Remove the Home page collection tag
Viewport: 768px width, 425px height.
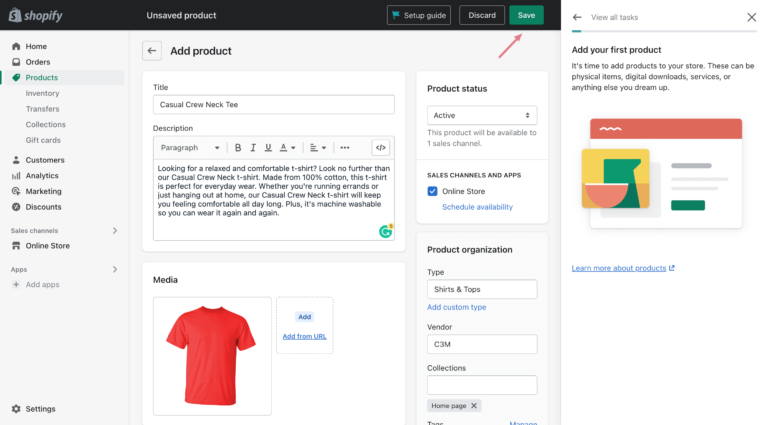[x=475, y=406]
